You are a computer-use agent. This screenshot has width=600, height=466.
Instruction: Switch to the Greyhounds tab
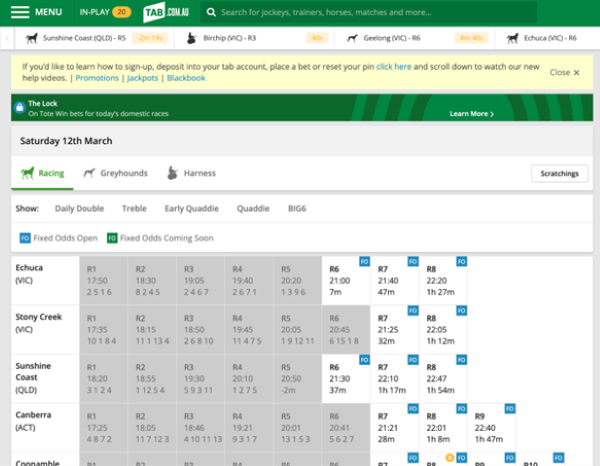pyautogui.click(x=115, y=173)
